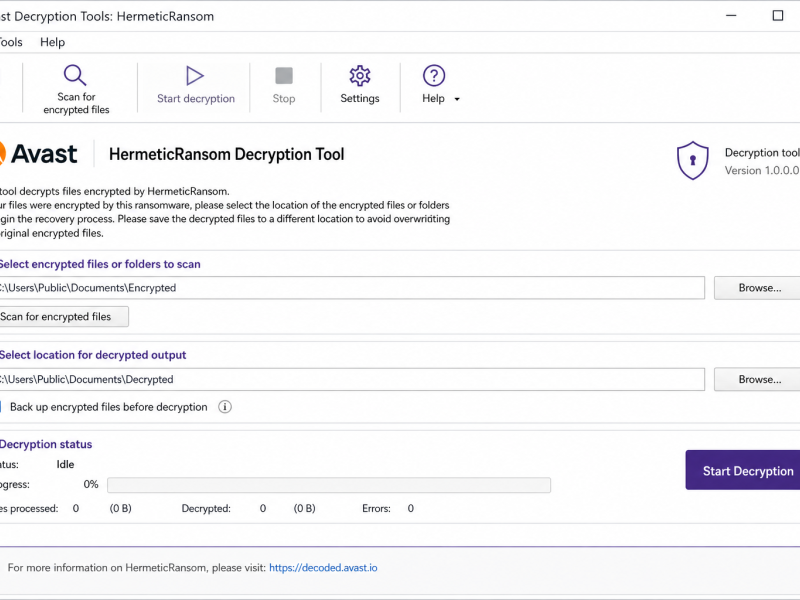Browse for decrypted output location

(x=757, y=380)
